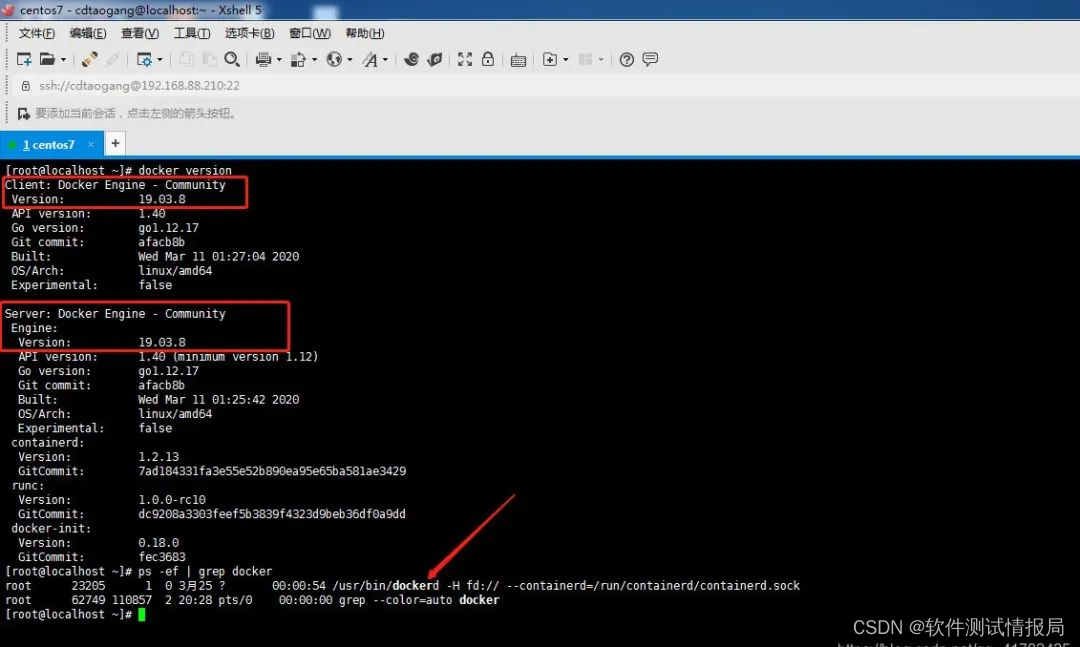Open Find with magnifier icon
The width and height of the screenshot is (1080, 647).
(232, 59)
